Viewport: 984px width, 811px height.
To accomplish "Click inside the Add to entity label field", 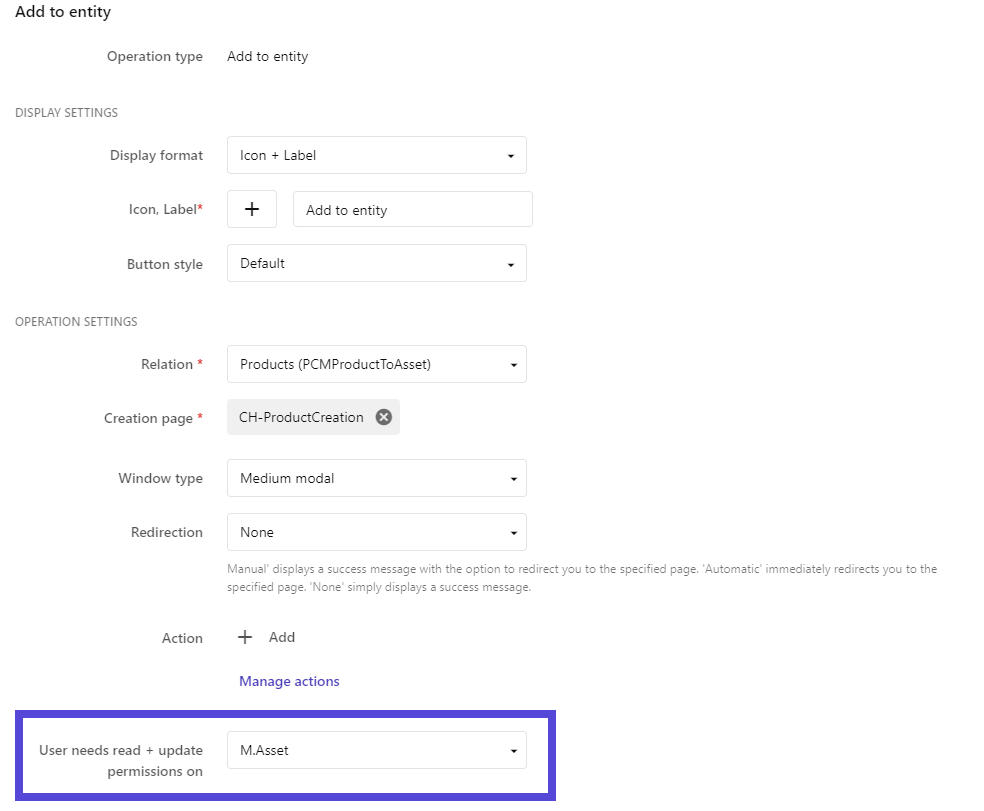I will [x=412, y=209].
